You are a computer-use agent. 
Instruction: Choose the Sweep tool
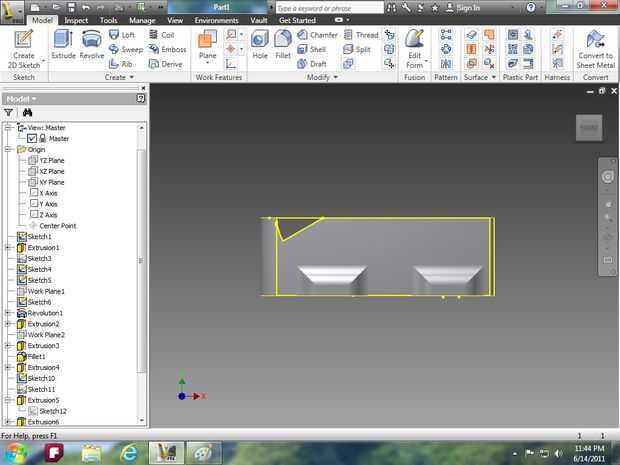point(126,49)
